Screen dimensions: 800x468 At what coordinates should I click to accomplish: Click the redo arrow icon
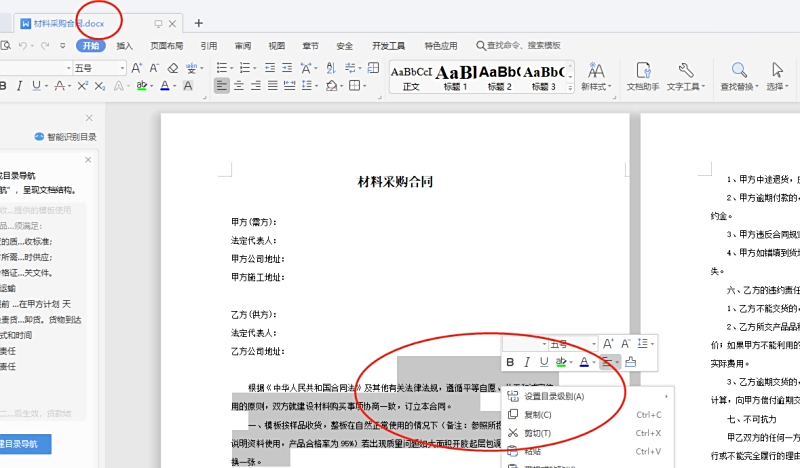point(44,46)
